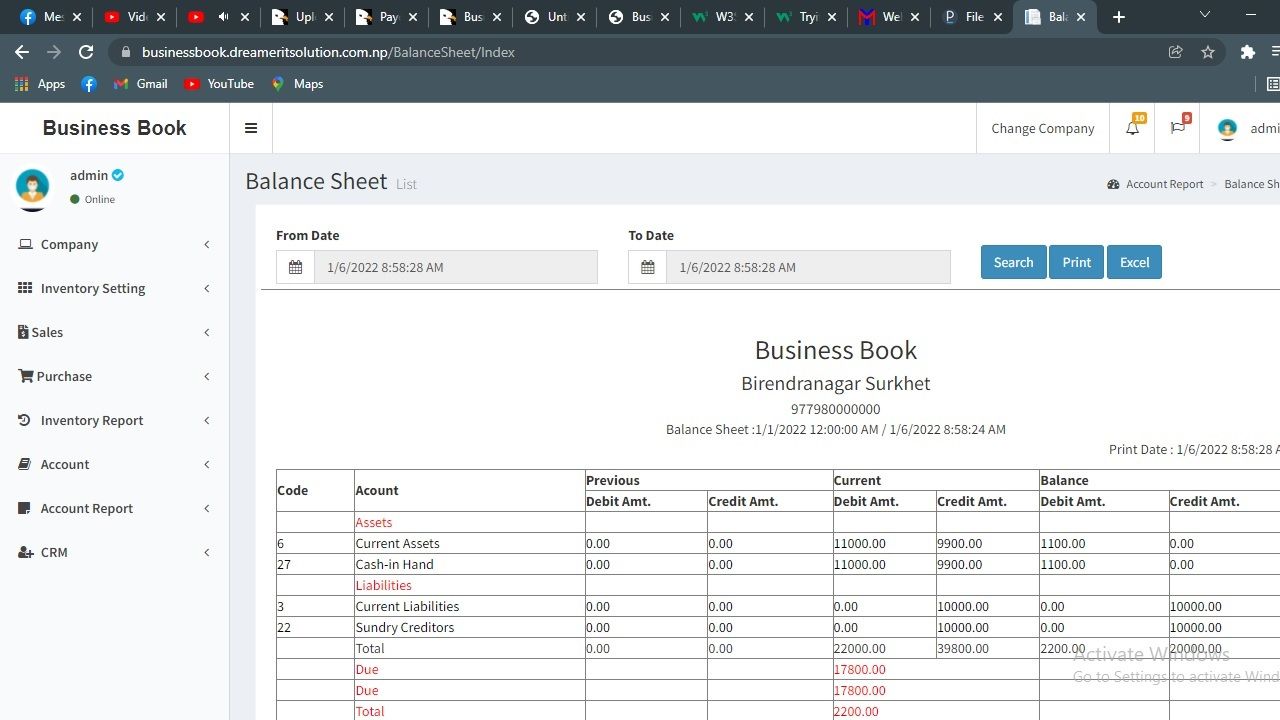Click the To Date calendar icon
Screen dimensions: 1280x720
pyautogui.click(x=647, y=267)
